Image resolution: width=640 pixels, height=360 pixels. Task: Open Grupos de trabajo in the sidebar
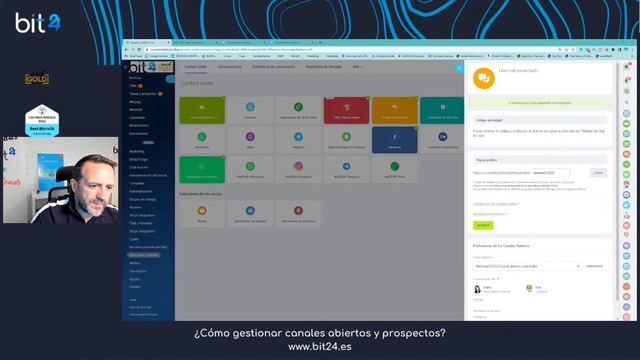click(x=142, y=200)
